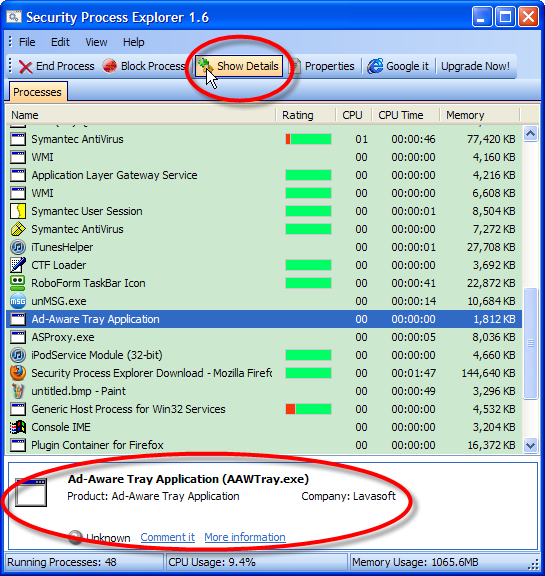Screen dimensions: 545x576
Task: Click the Plugin Container for Firefox icon
Action: 18,445
